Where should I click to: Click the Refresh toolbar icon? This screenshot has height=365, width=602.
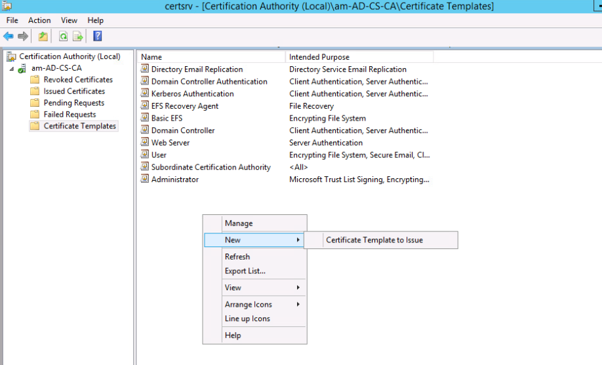pos(63,36)
